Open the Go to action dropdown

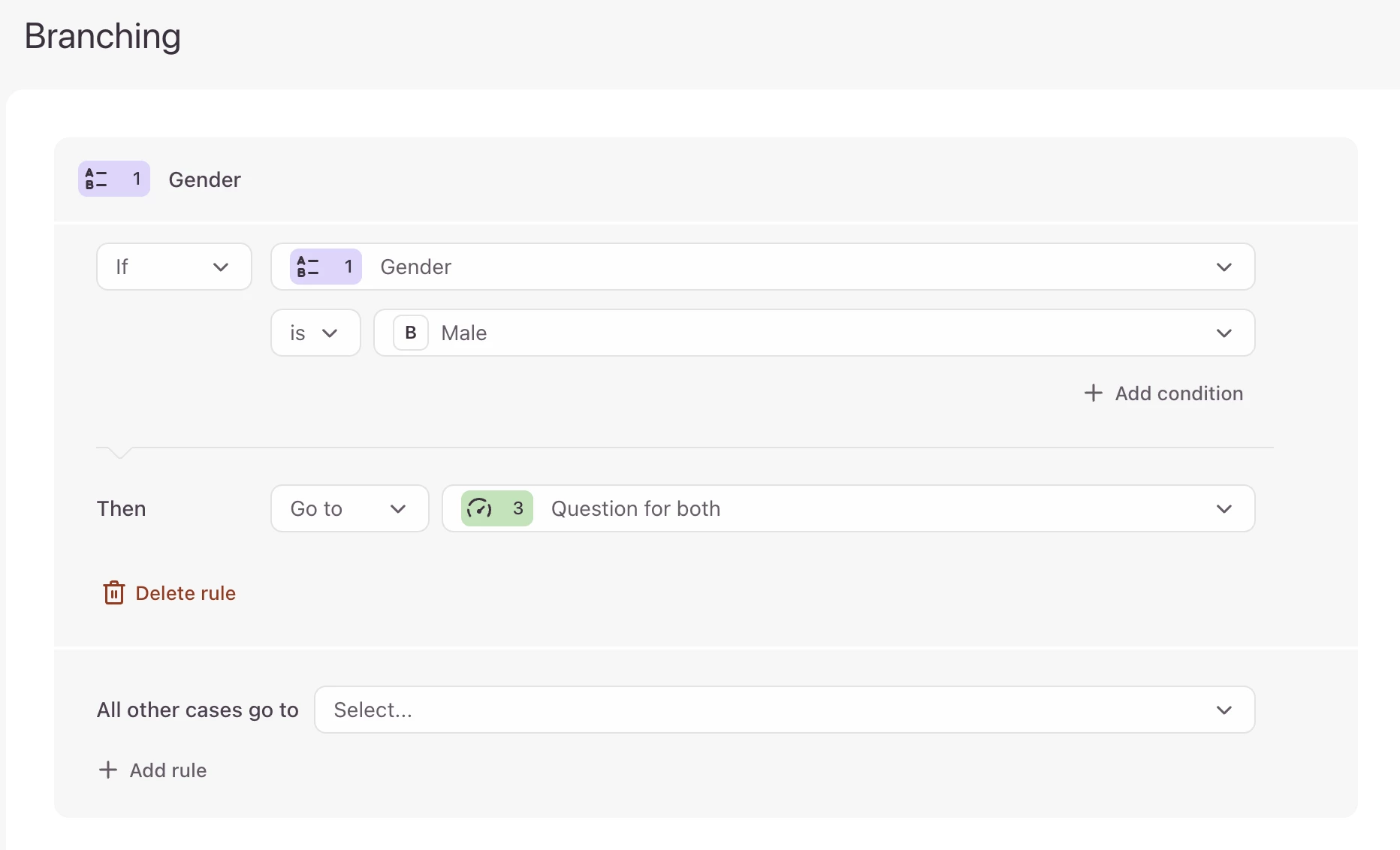(349, 508)
